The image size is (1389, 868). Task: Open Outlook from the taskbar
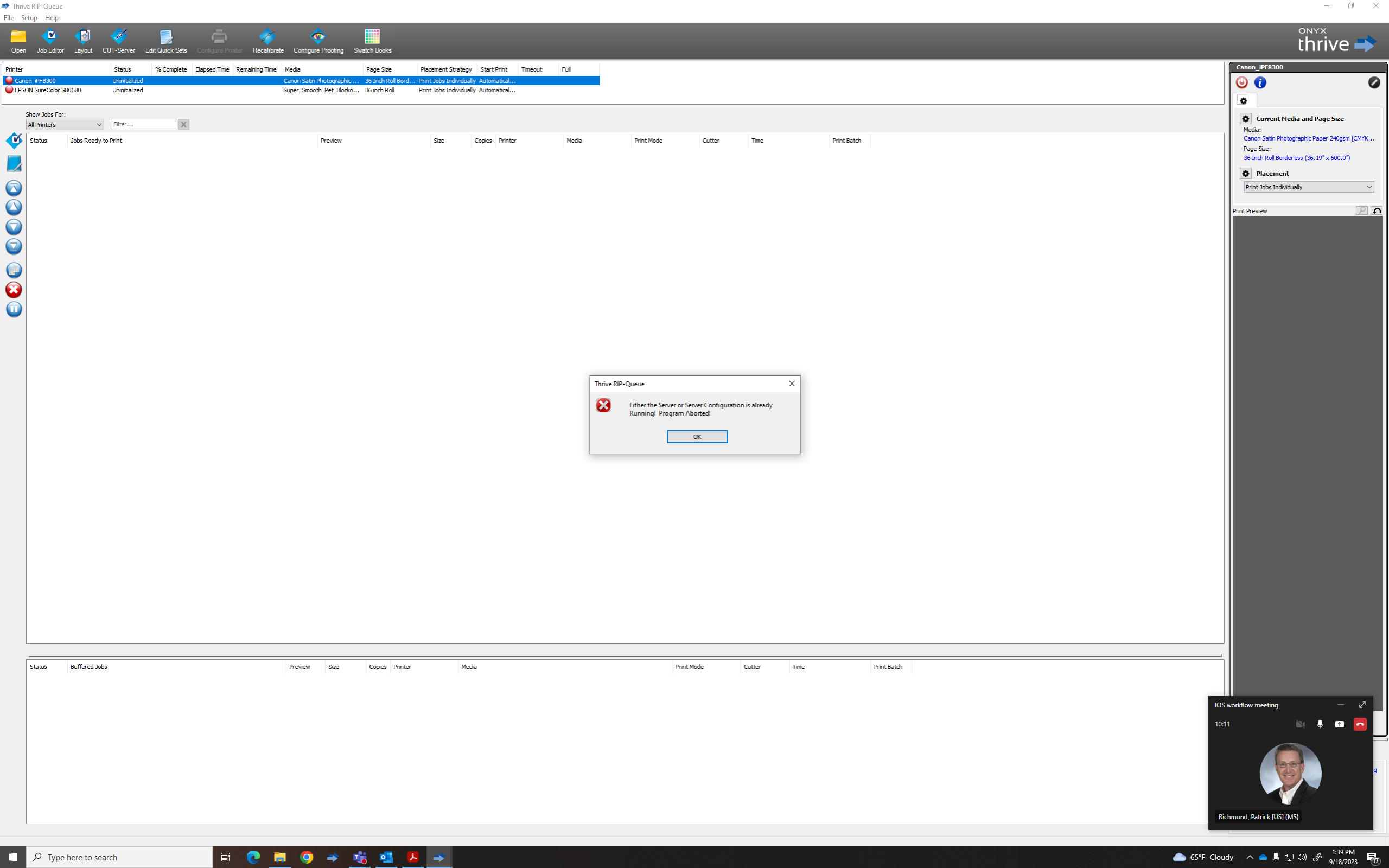(386, 857)
